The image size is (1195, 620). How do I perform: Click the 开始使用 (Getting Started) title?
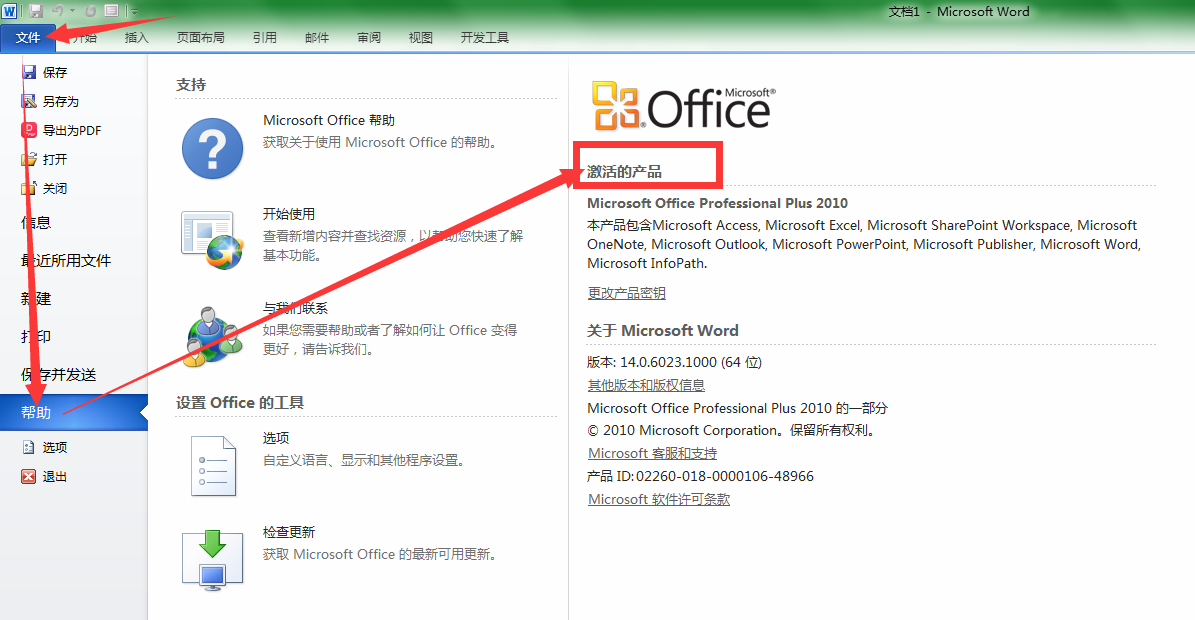pyautogui.click(x=289, y=214)
